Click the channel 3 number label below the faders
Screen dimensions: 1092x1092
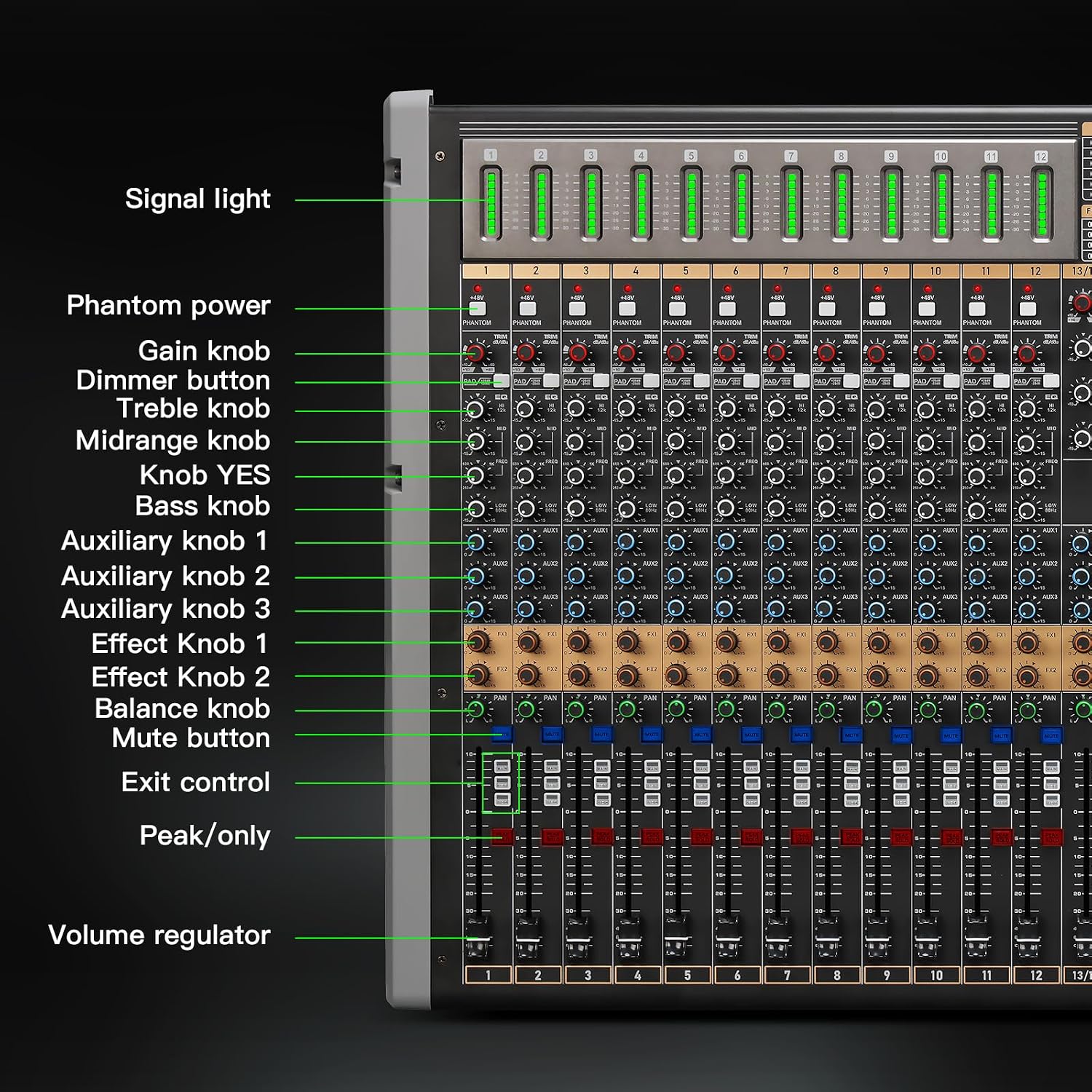pos(588,976)
